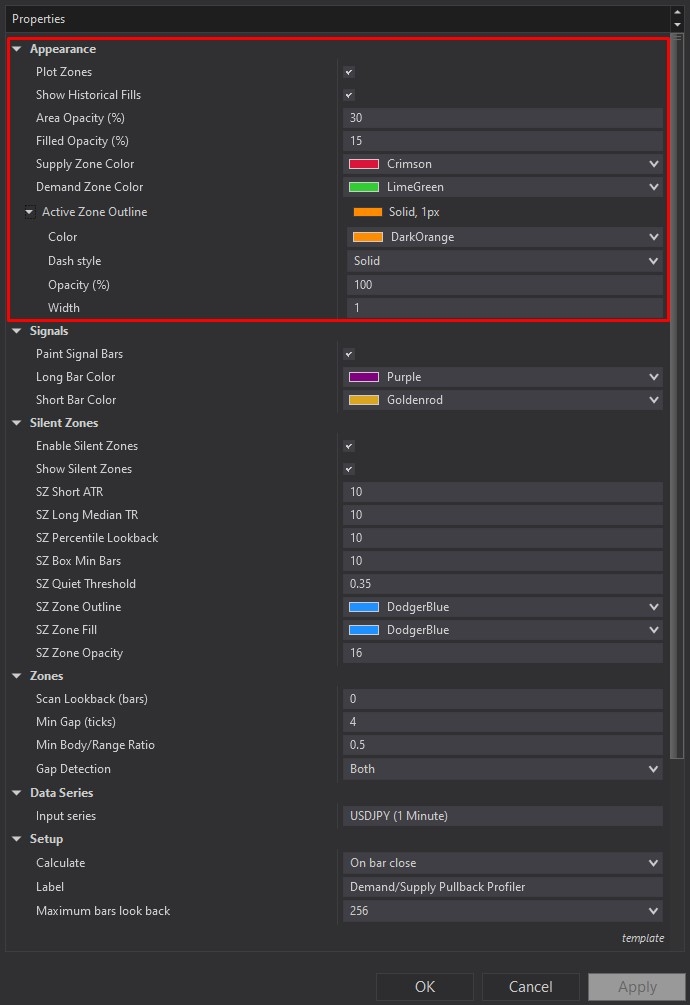Click the DodgerBlue swatch for SZ Zone Fill
Image resolution: width=690 pixels, height=1005 pixels.
364,629
